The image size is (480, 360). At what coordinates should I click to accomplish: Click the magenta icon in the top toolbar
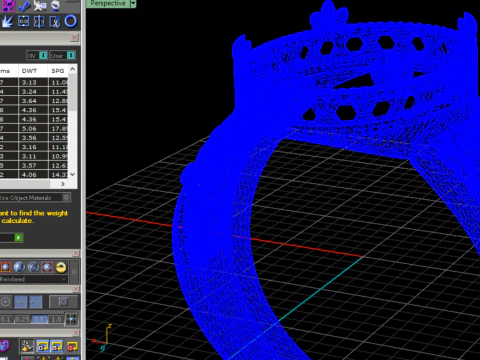(9, 5)
